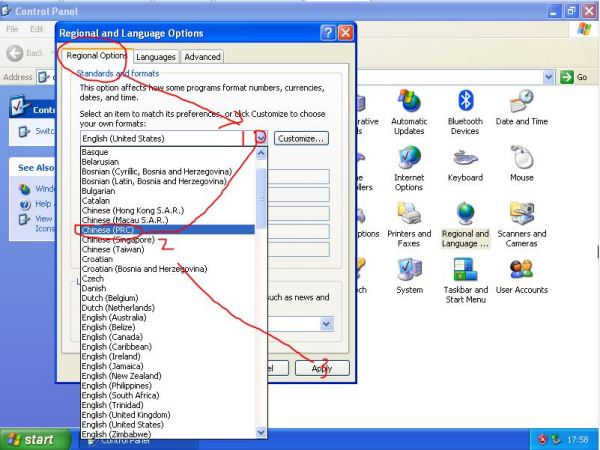Screen dimensions: 600x450
Task: Switch to the Regional Options tab
Action: click(x=96, y=56)
